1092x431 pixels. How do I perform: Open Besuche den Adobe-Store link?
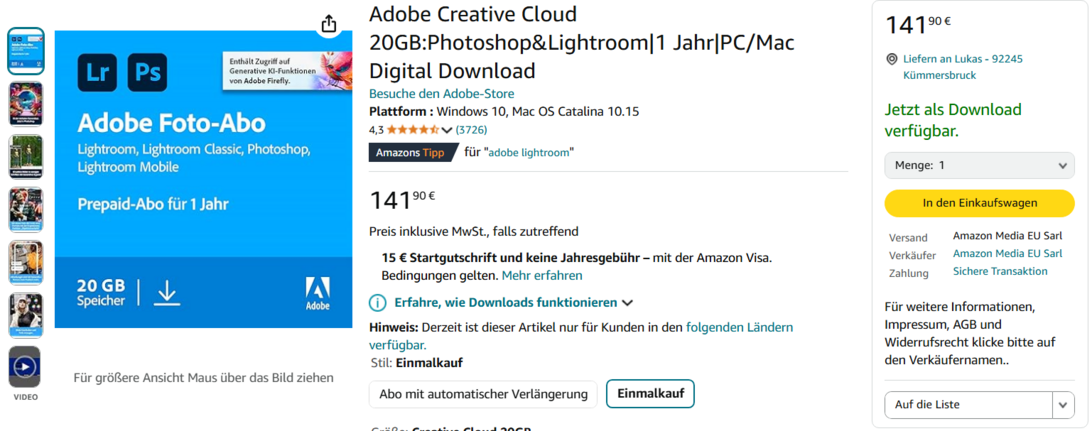coord(441,94)
